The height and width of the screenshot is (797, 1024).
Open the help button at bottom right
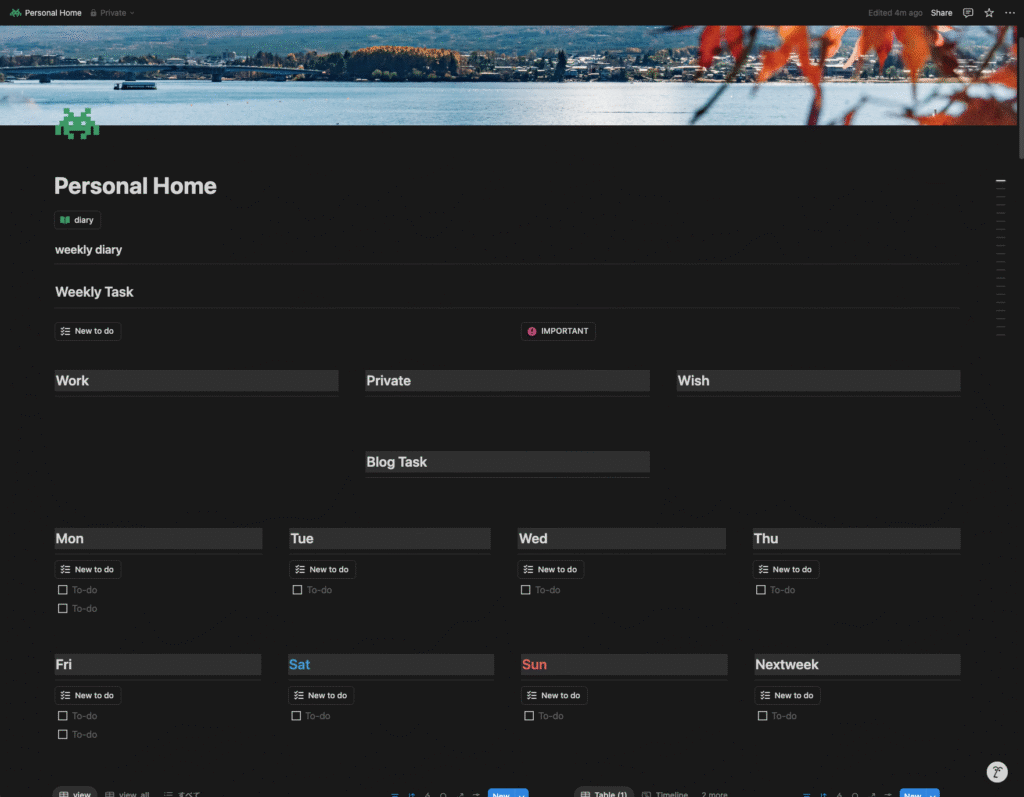(997, 772)
